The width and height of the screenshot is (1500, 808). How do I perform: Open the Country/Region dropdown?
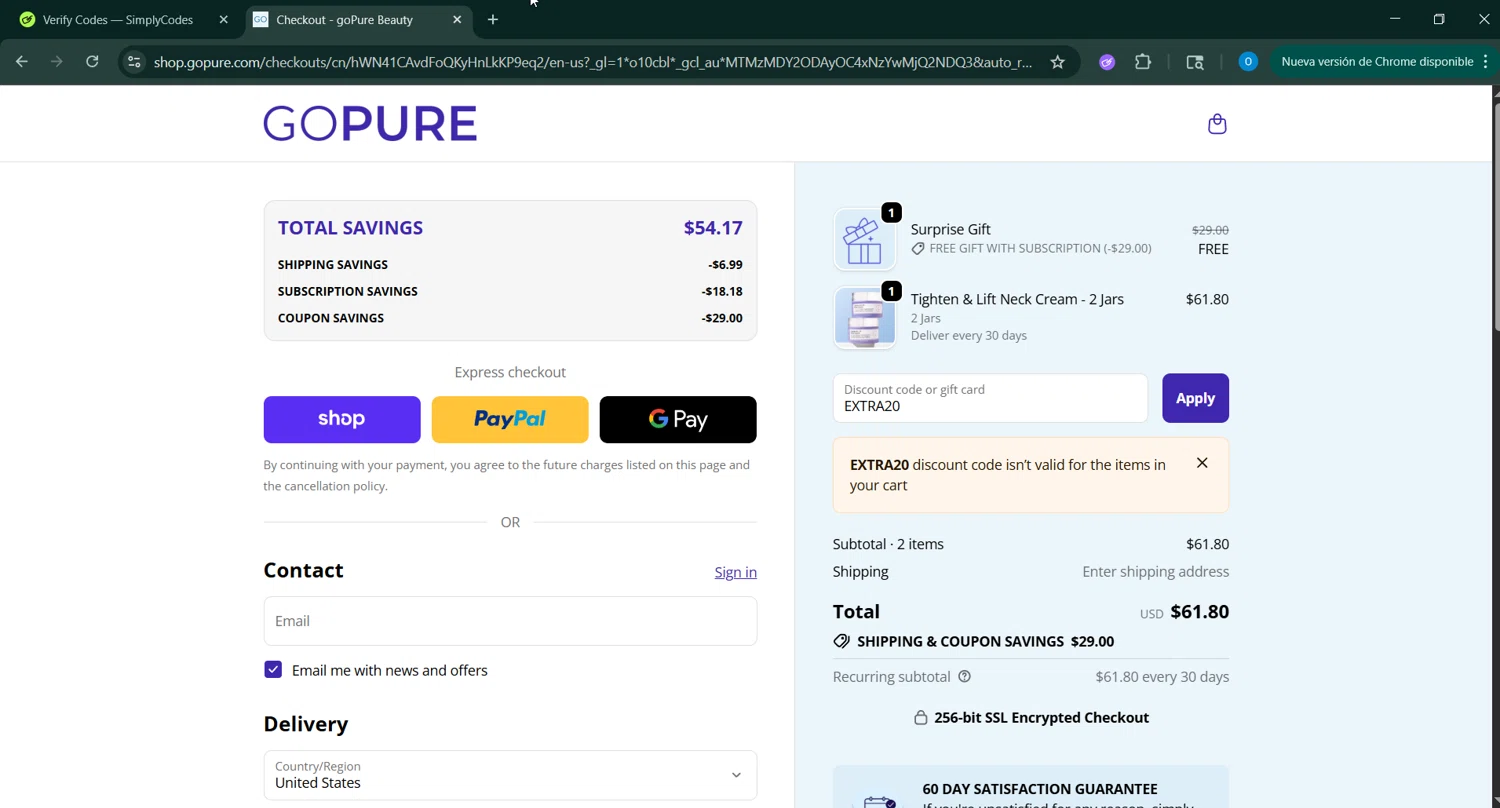pyautogui.click(x=510, y=775)
